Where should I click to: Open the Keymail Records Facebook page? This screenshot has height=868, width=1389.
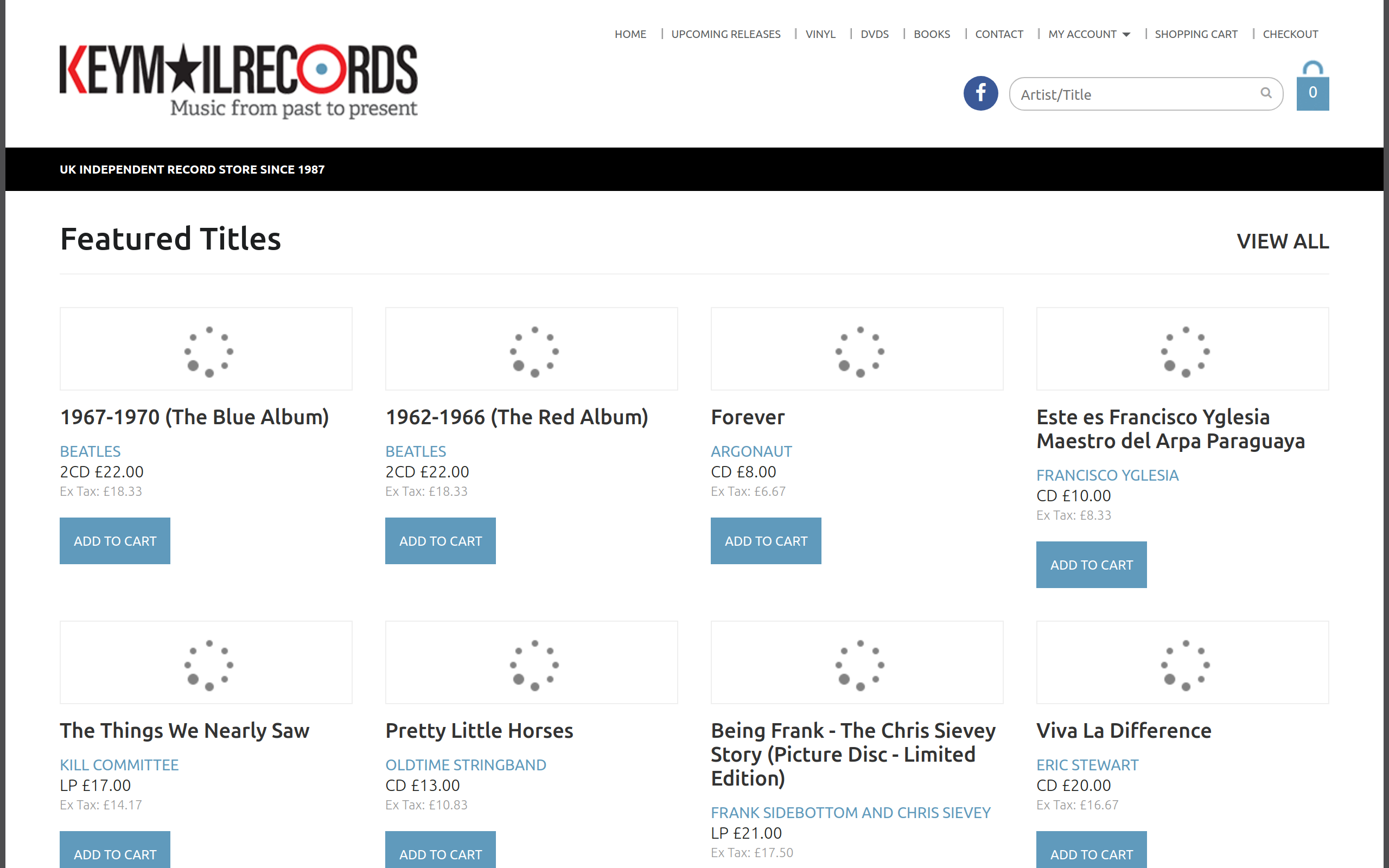point(980,92)
